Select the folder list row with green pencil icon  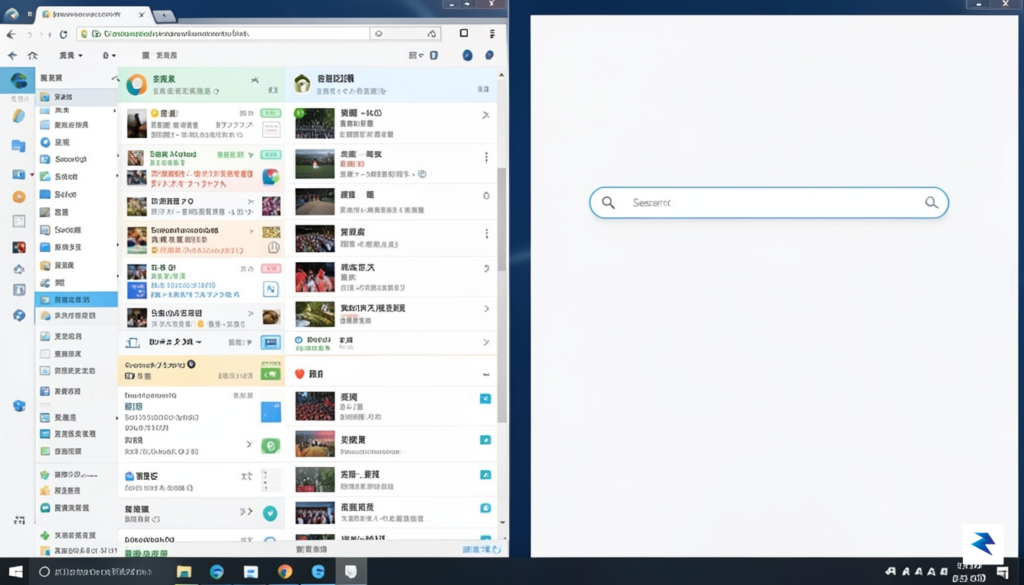tap(76, 176)
